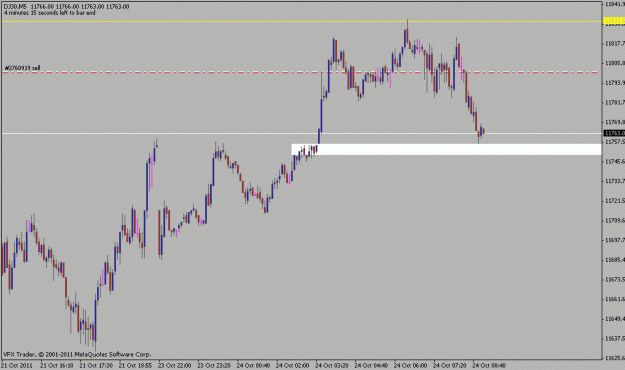
Task: Click the 11649.4 price axis label
Action: (615, 319)
